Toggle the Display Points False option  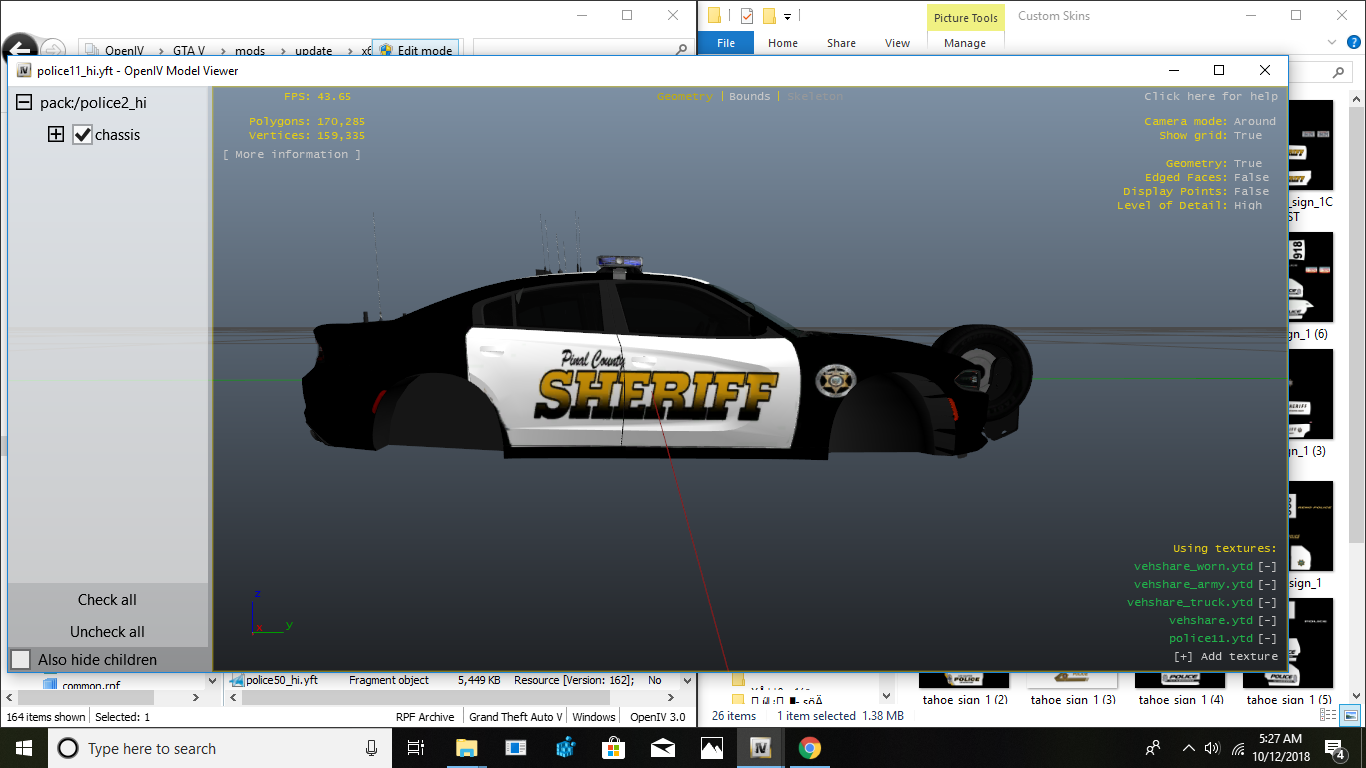(1251, 192)
